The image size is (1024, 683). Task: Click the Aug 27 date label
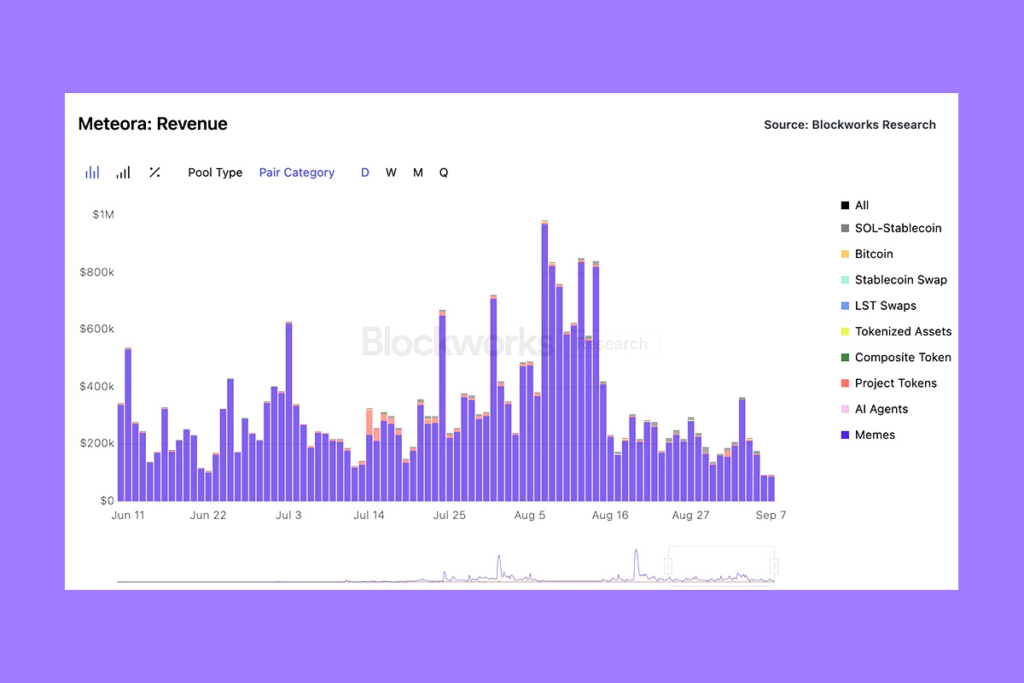(690, 515)
